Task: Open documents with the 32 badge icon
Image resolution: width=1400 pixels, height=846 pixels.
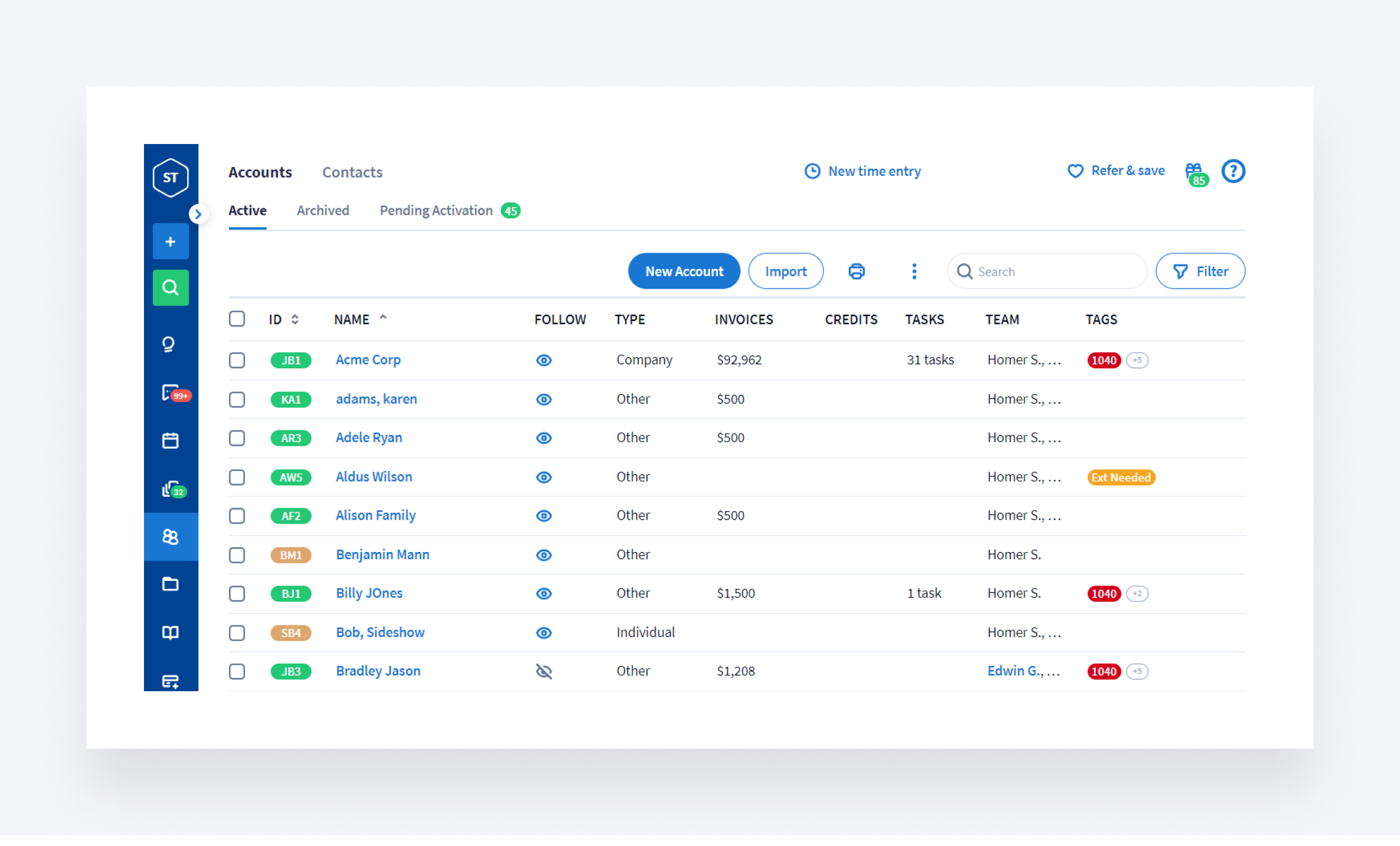Action: click(170, 487)
